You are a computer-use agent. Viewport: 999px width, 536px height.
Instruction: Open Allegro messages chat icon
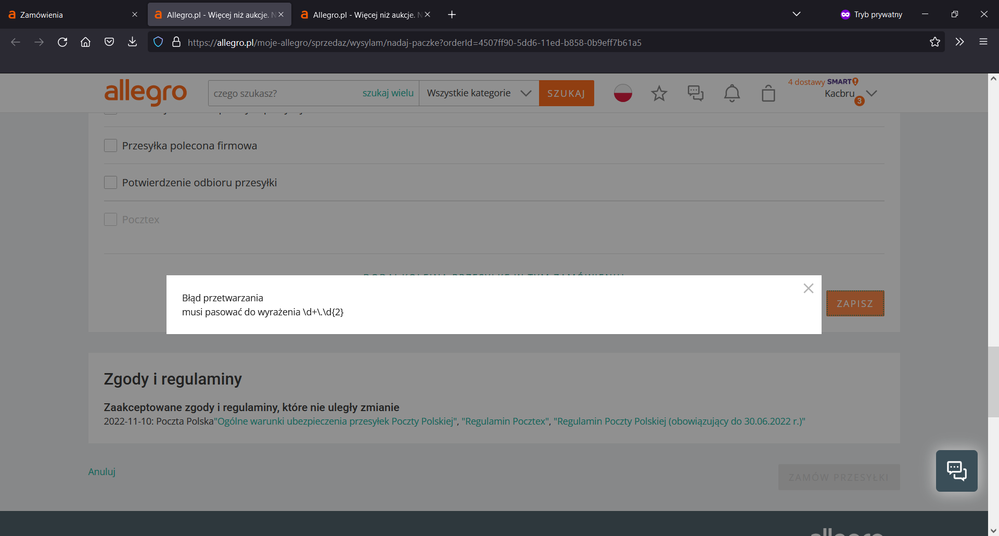pos(696,93)
